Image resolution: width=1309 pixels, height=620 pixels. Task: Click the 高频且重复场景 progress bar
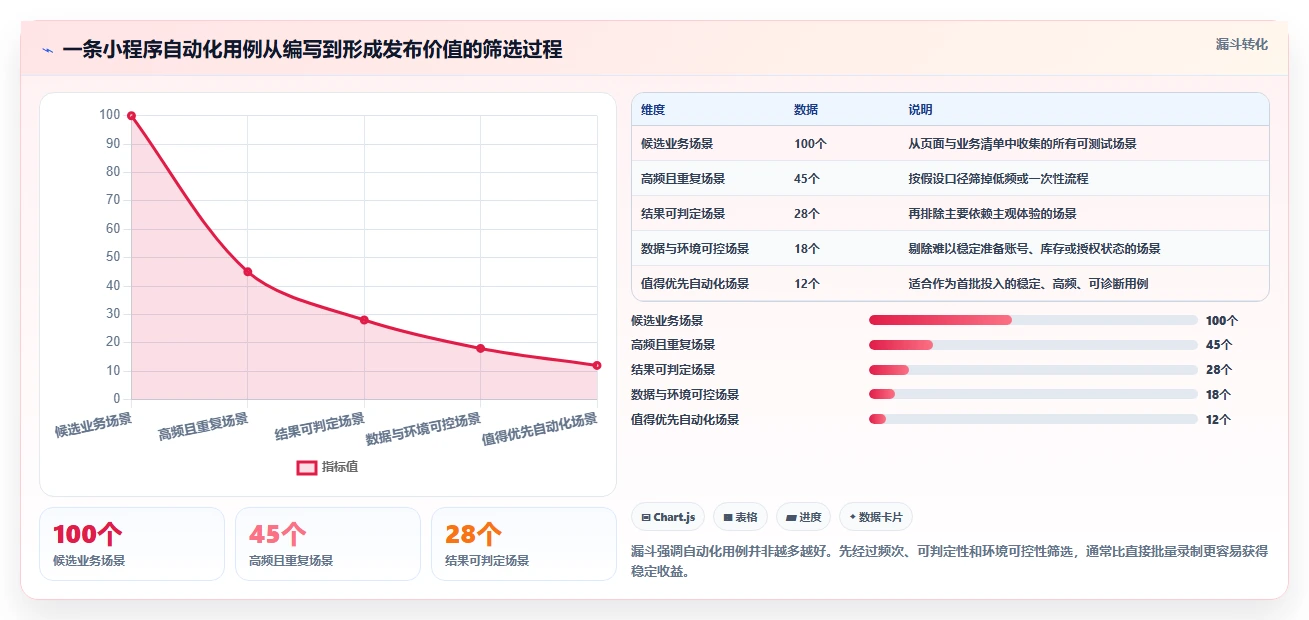(1033, 345)
